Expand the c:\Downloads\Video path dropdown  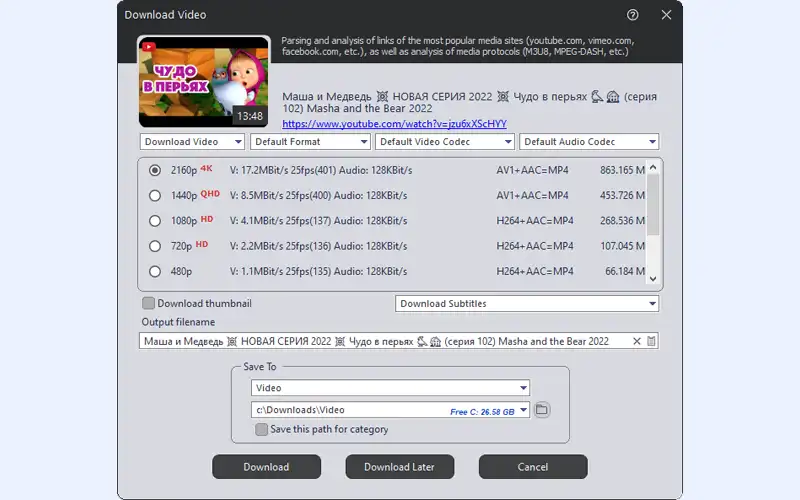[x=523, y=410]
